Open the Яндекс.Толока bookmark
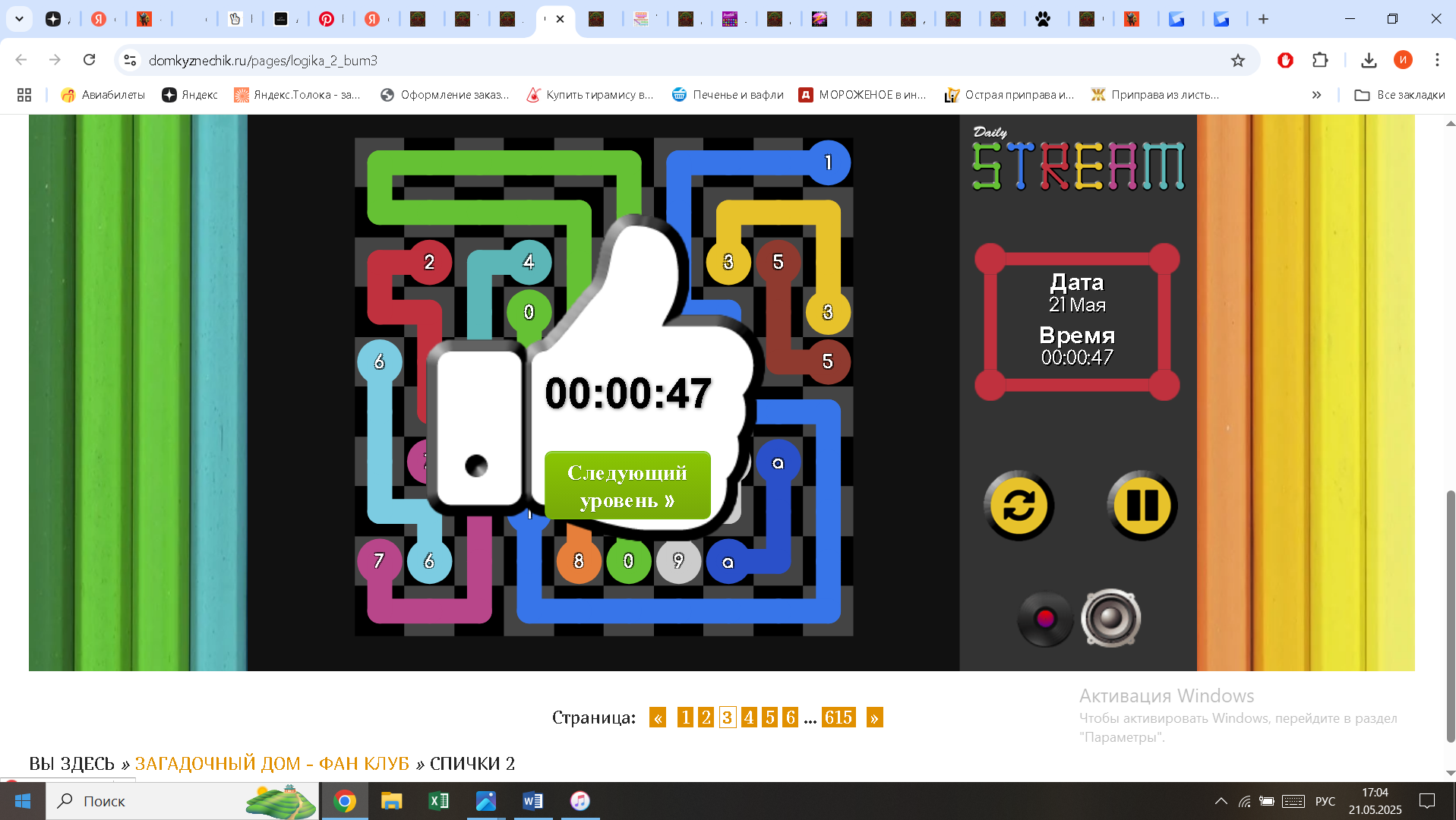 pyautogui.click(x=297, y=95)
